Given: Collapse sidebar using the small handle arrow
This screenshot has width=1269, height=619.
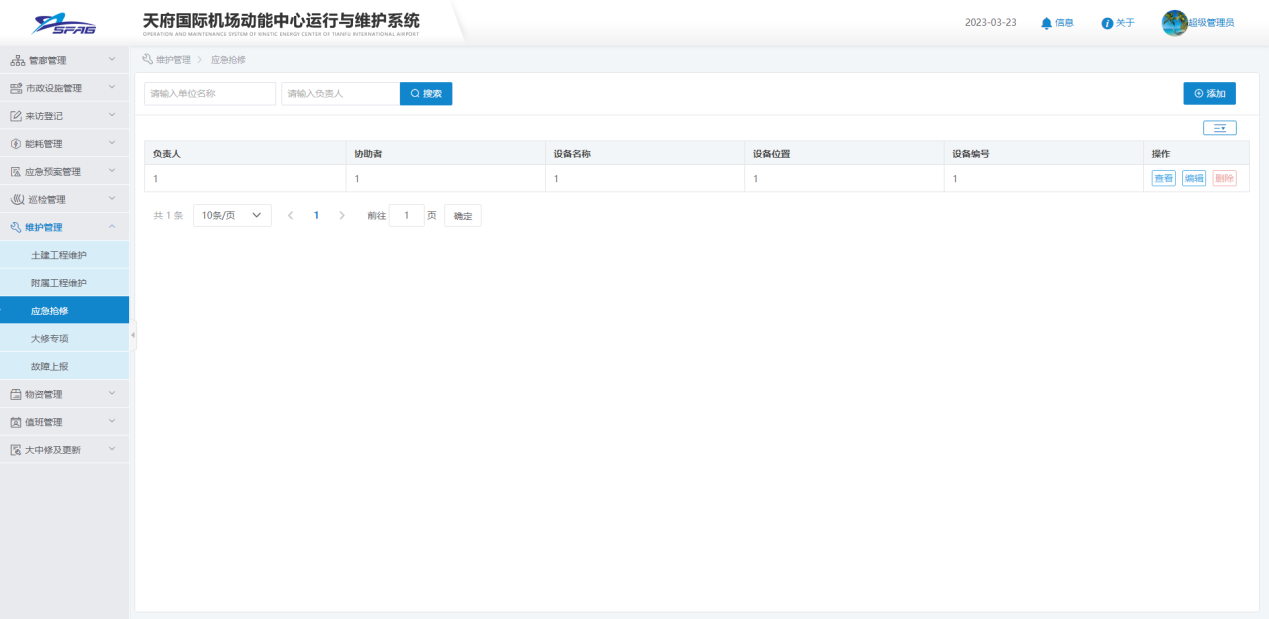Looking at the screenshot, I should pos(132,336).
